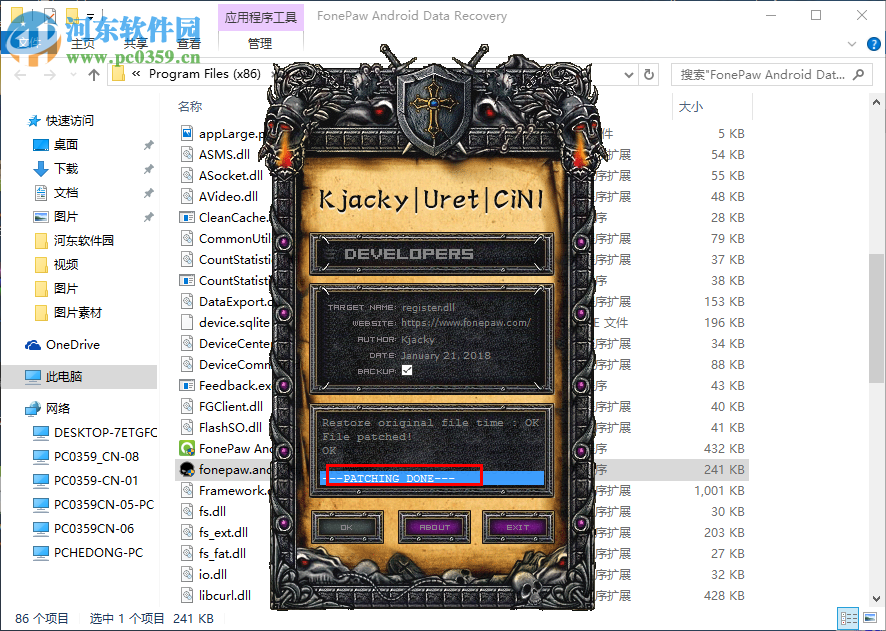The width and height of the screenshot is (886, 631).
Task: Open 河东软件园 folder in sidebar
Action: [x=83, y=241]
